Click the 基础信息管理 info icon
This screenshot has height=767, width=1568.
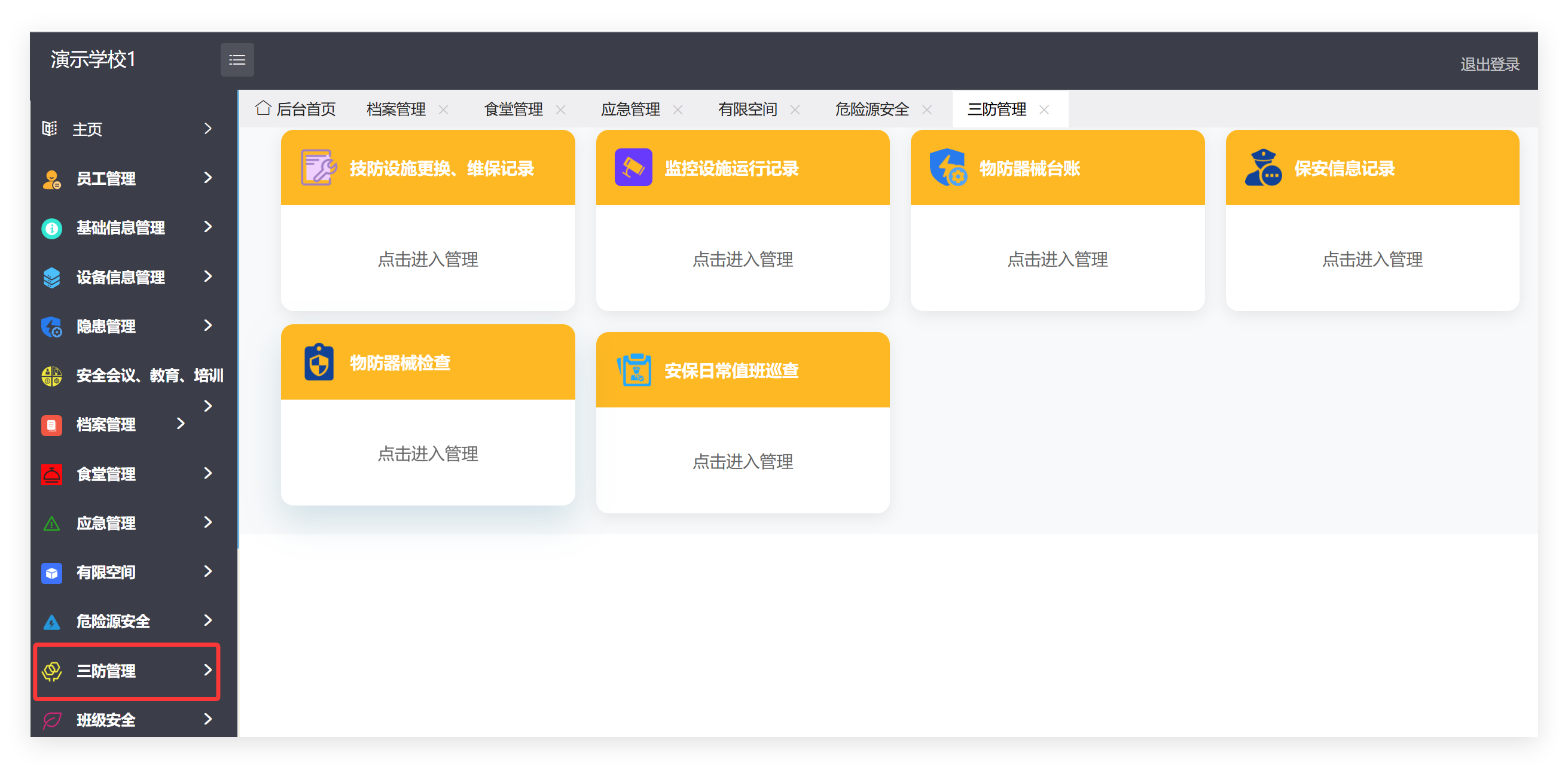(52, 229)
